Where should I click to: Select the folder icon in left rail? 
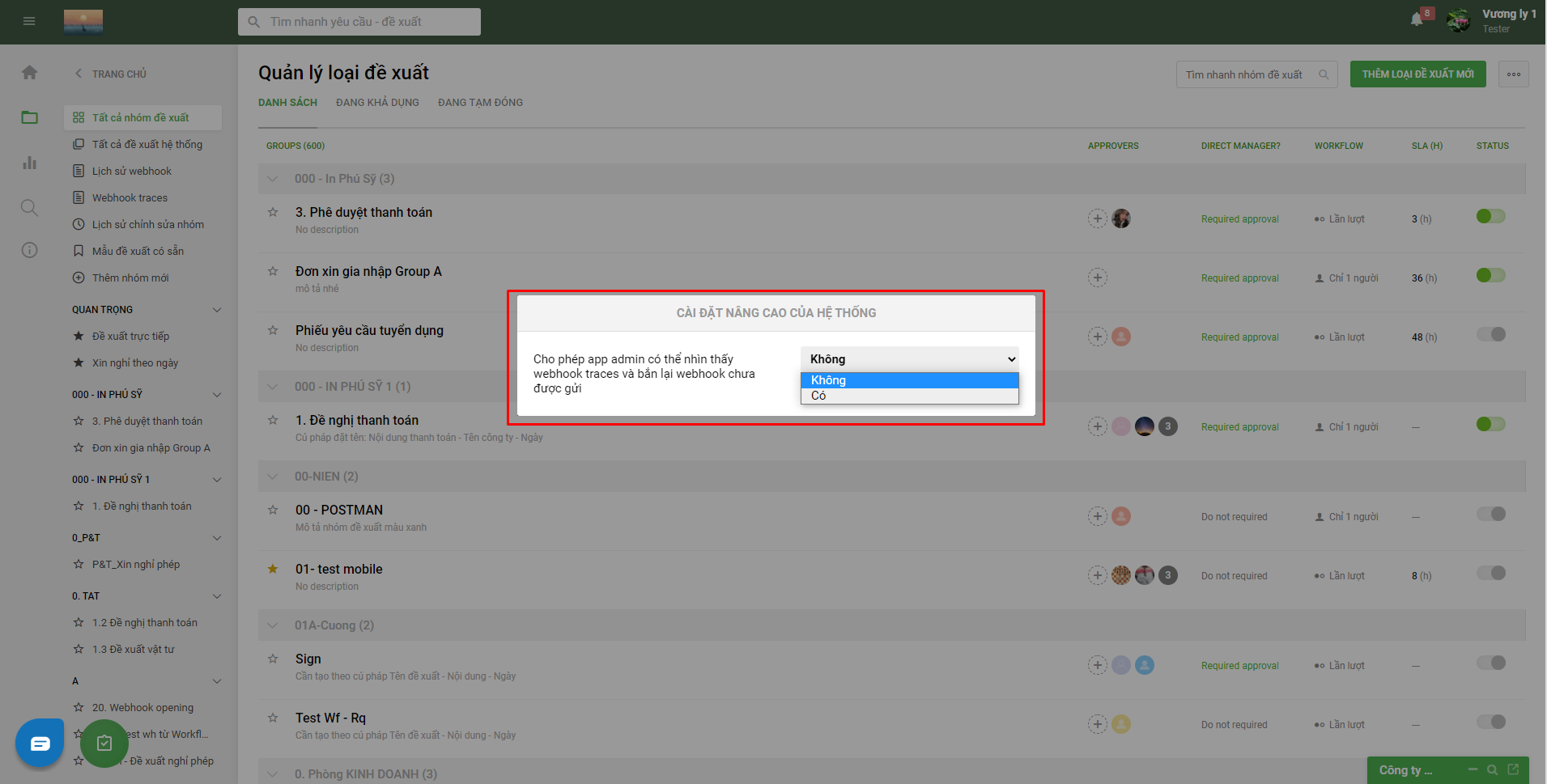tap(29, 117)
